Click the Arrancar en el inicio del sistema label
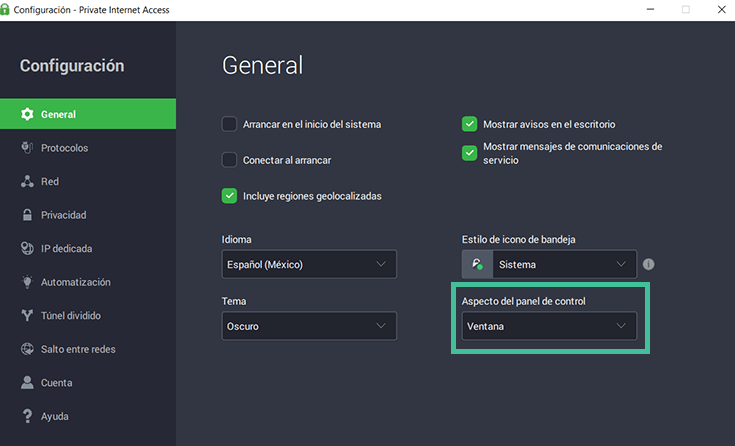Viewport: 735px width, 446px height. pyautogui.click(x=312, y=124)
